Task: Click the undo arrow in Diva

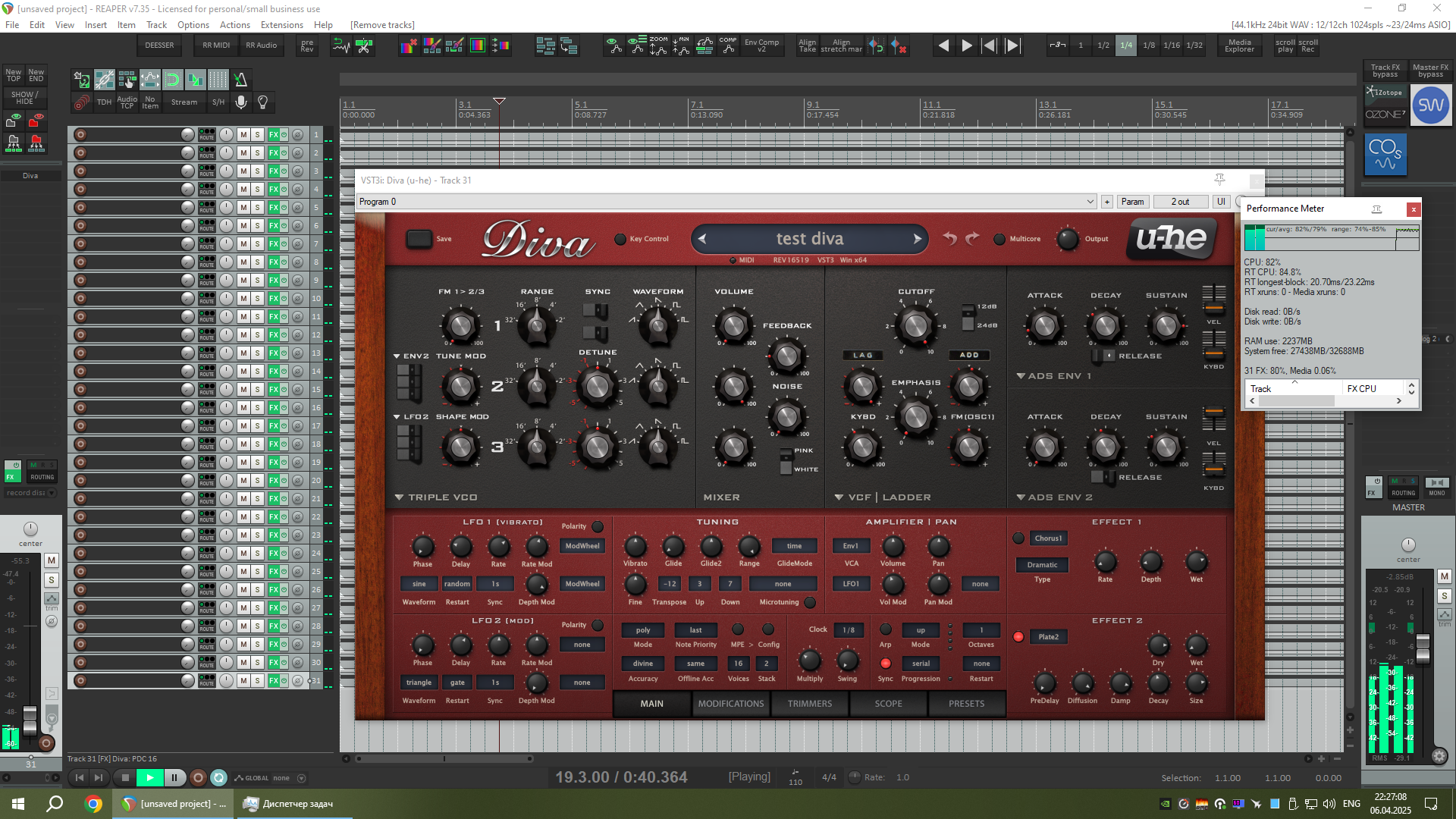Action: [950, 239]
